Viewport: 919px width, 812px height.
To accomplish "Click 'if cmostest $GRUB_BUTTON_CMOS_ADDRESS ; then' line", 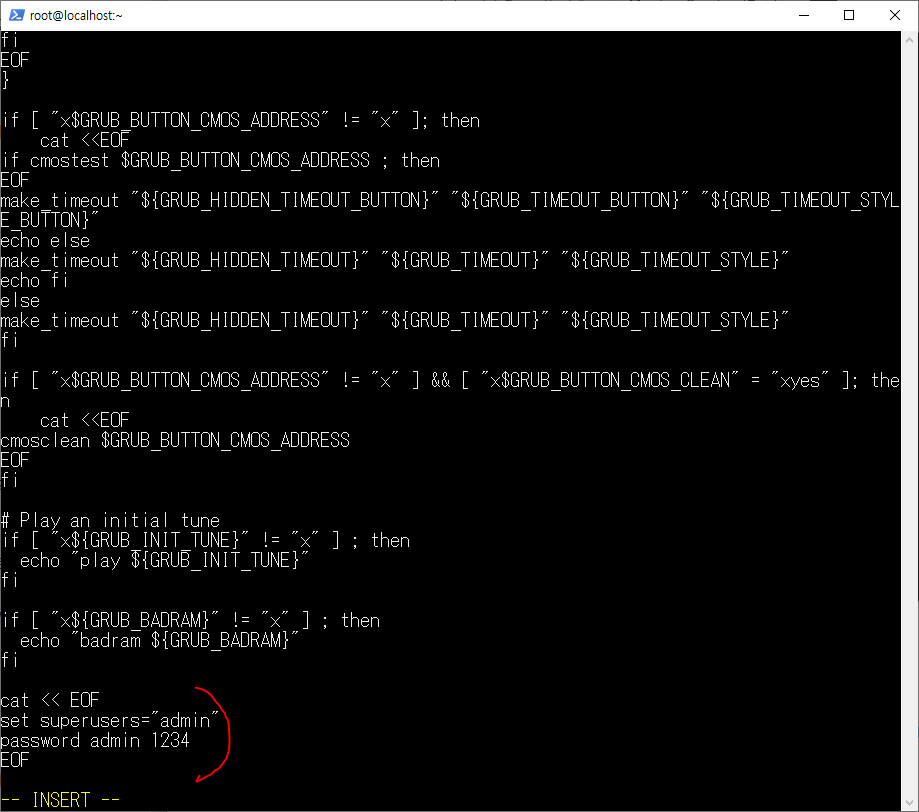I will [x=220, y=161].
